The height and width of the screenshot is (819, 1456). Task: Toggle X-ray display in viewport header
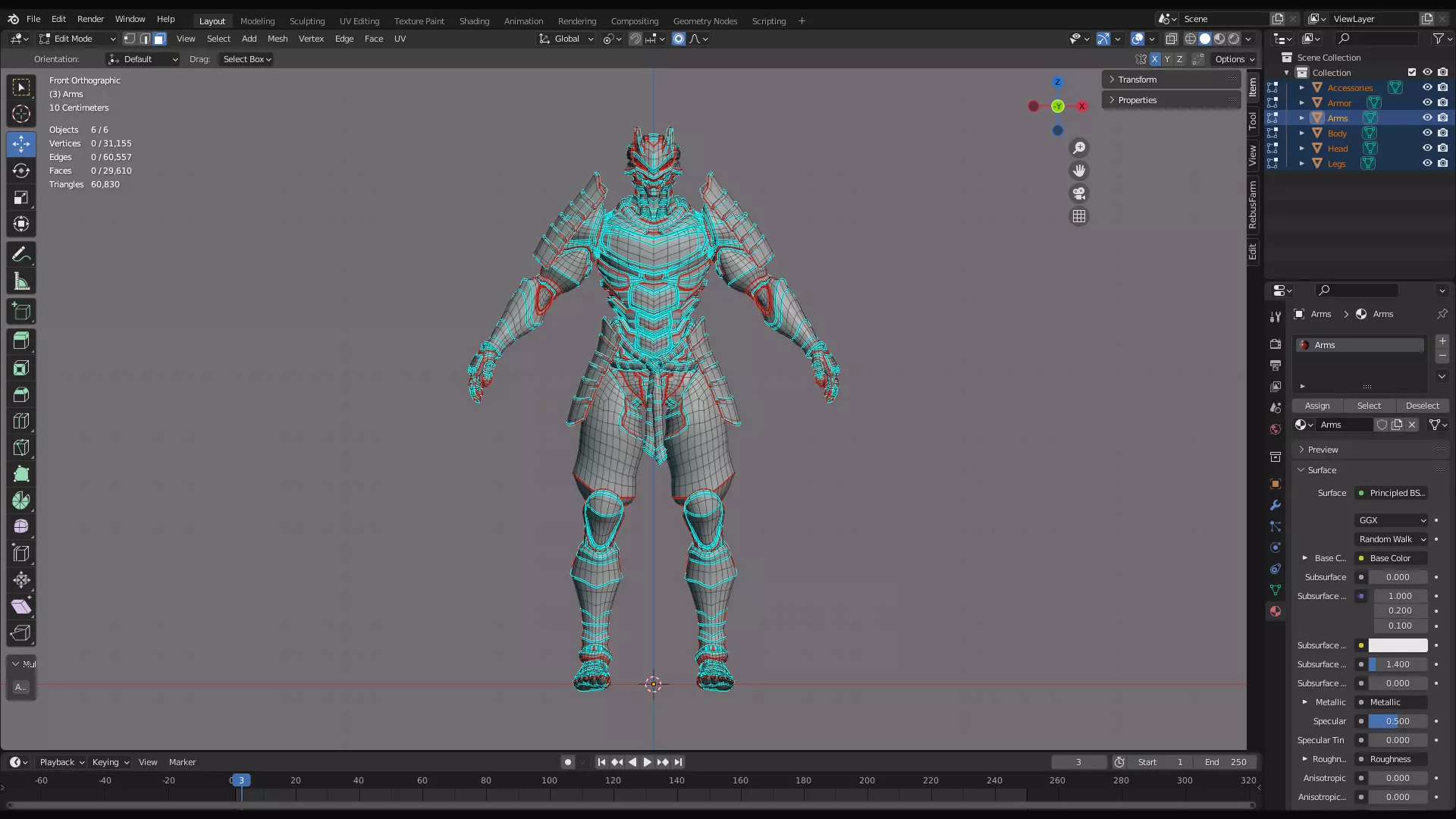click(1171, 39)
